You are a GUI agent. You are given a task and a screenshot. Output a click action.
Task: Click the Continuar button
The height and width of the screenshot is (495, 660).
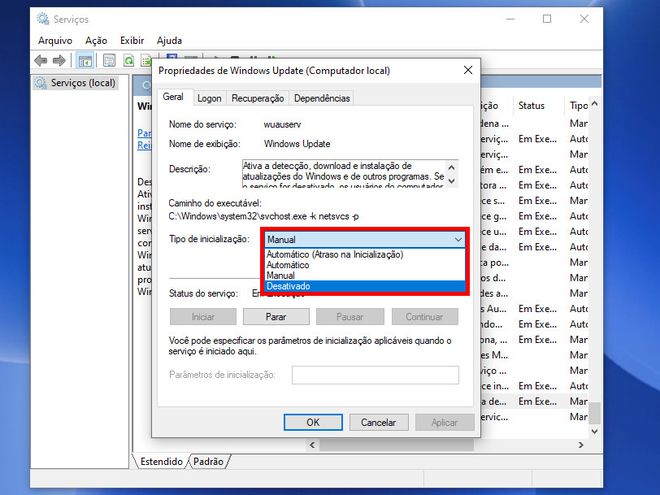coord(424,317)
